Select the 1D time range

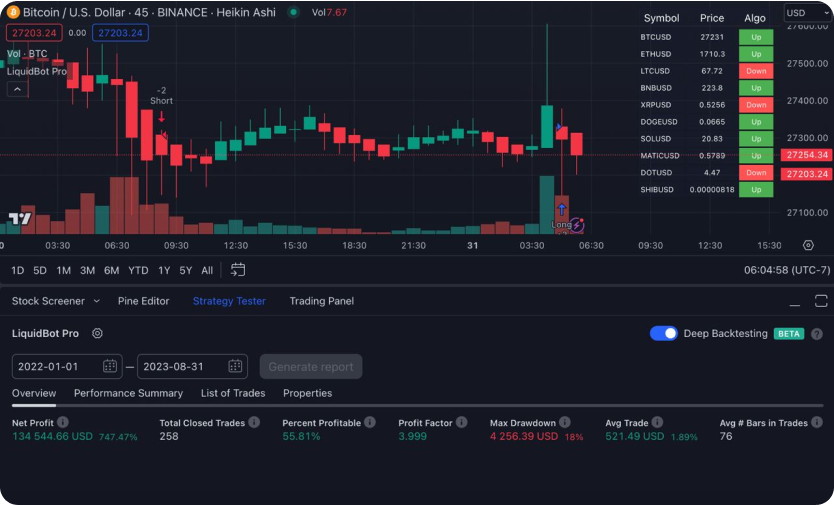pyautogui.click(x=18, y=270)
